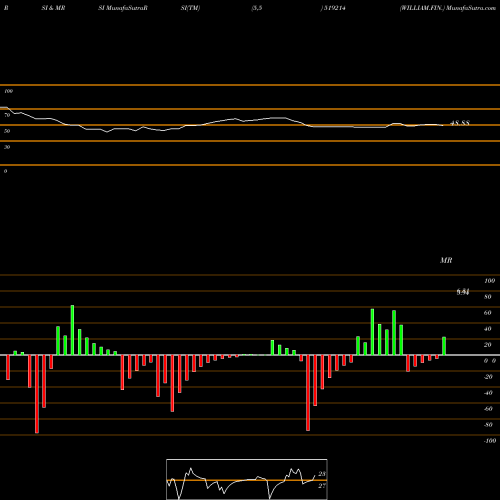
Task: Click the 80 label on MR right axis
Action: (x=488, y=297)
